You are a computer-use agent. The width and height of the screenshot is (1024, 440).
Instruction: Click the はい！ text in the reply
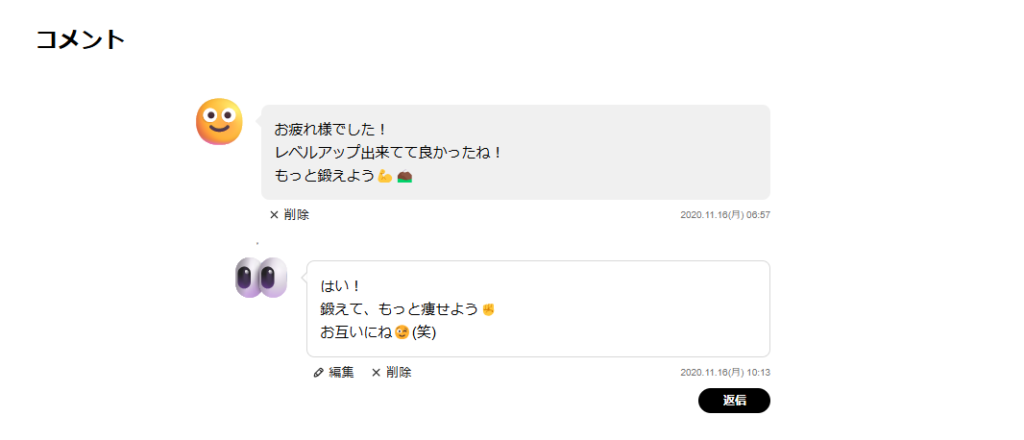(341, 287)
